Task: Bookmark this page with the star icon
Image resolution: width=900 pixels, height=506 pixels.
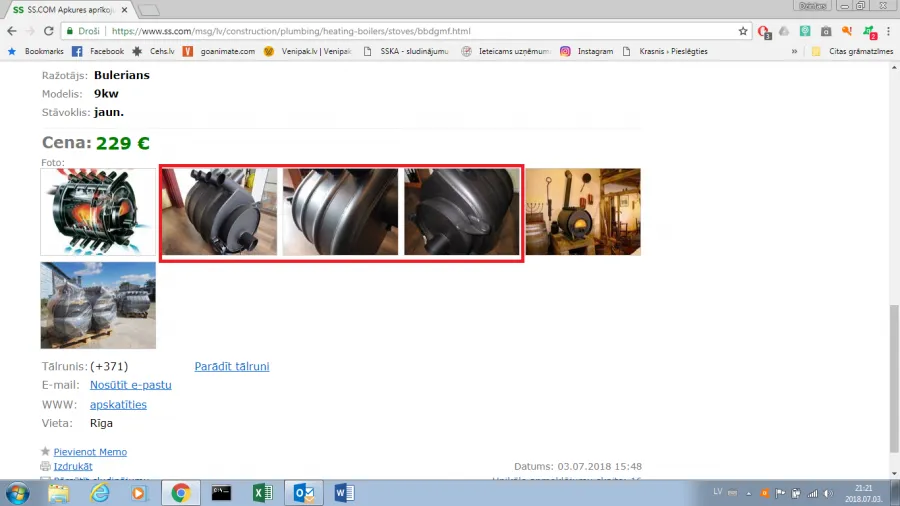Action: click(x=743, y=31)
